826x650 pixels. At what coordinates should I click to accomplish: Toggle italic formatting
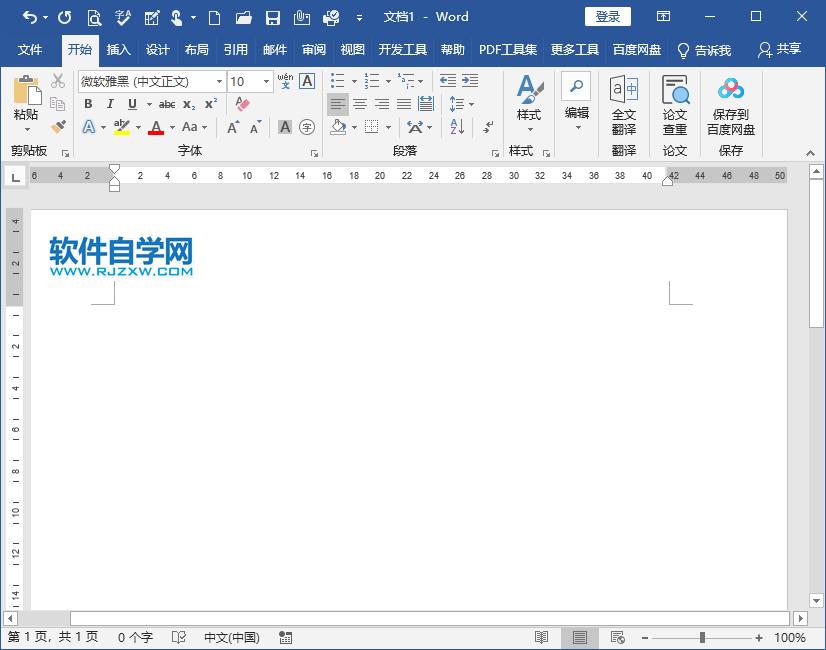click(110, 104)
